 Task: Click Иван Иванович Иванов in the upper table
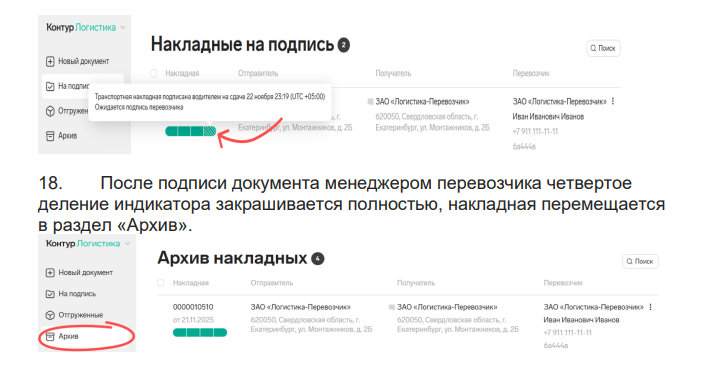(548, 116)
